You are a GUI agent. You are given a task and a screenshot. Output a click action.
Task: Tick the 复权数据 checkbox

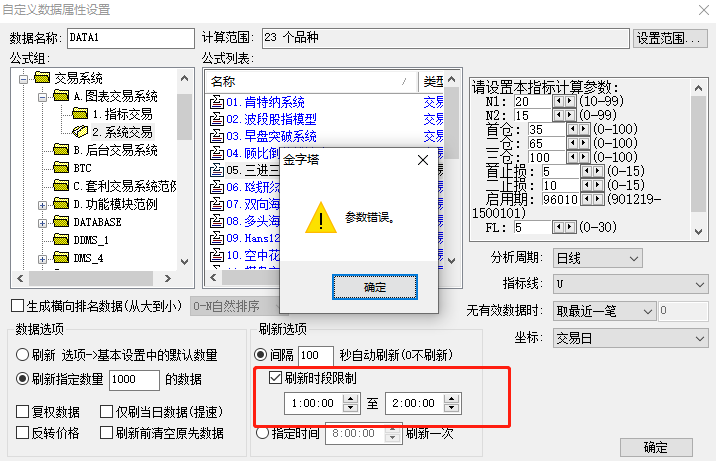tap(22, 412)
